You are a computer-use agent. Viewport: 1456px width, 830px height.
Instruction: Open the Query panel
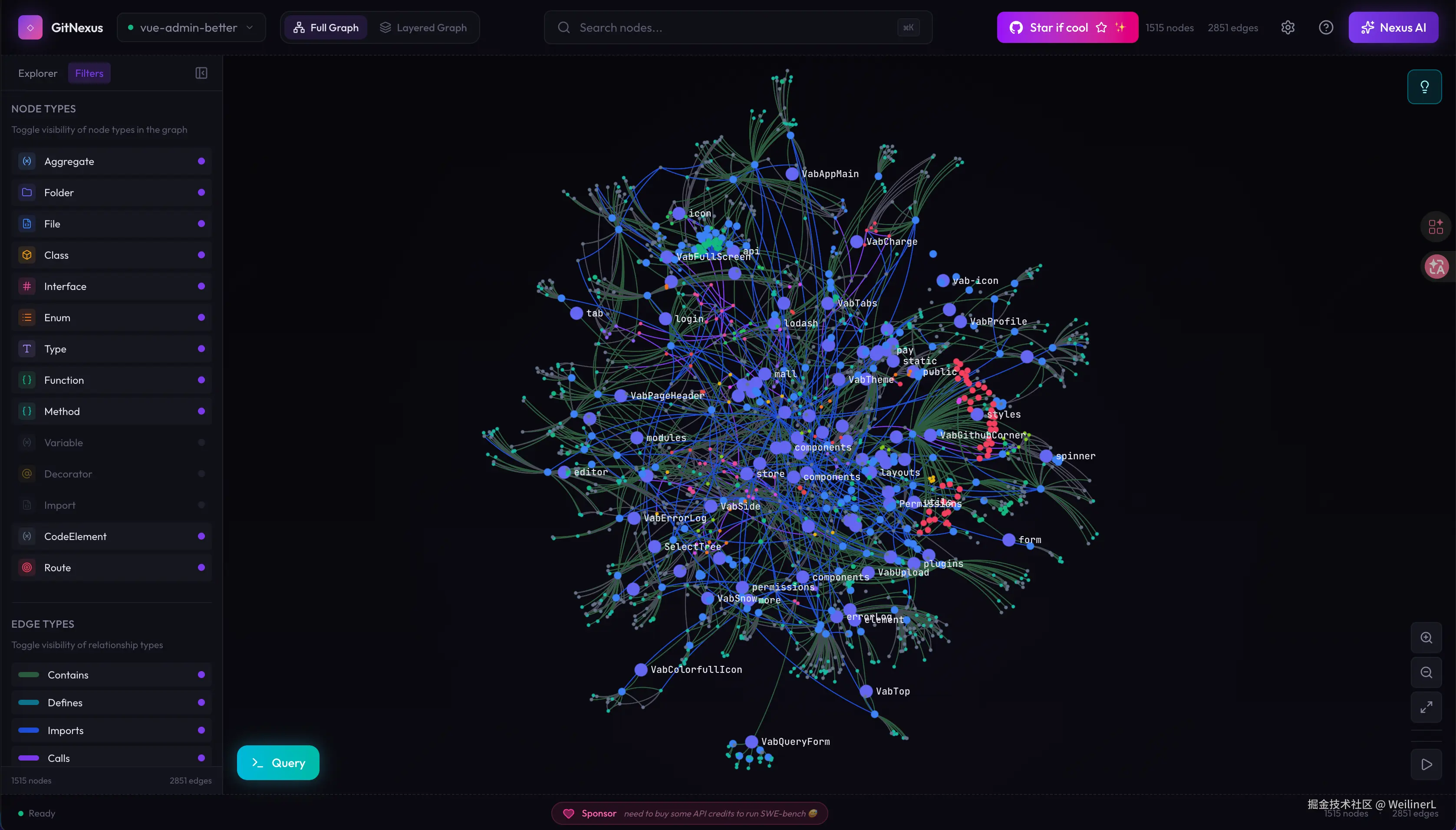(x=278, y=763)
